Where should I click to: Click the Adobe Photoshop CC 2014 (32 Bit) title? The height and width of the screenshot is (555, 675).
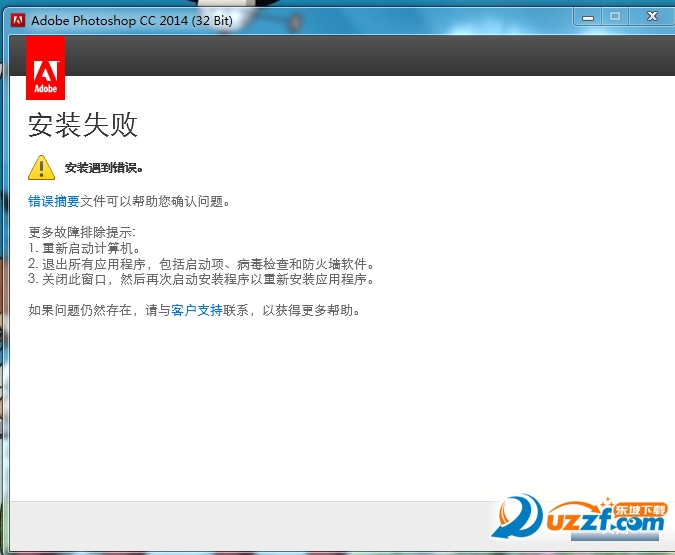click(x=132, y=20)
